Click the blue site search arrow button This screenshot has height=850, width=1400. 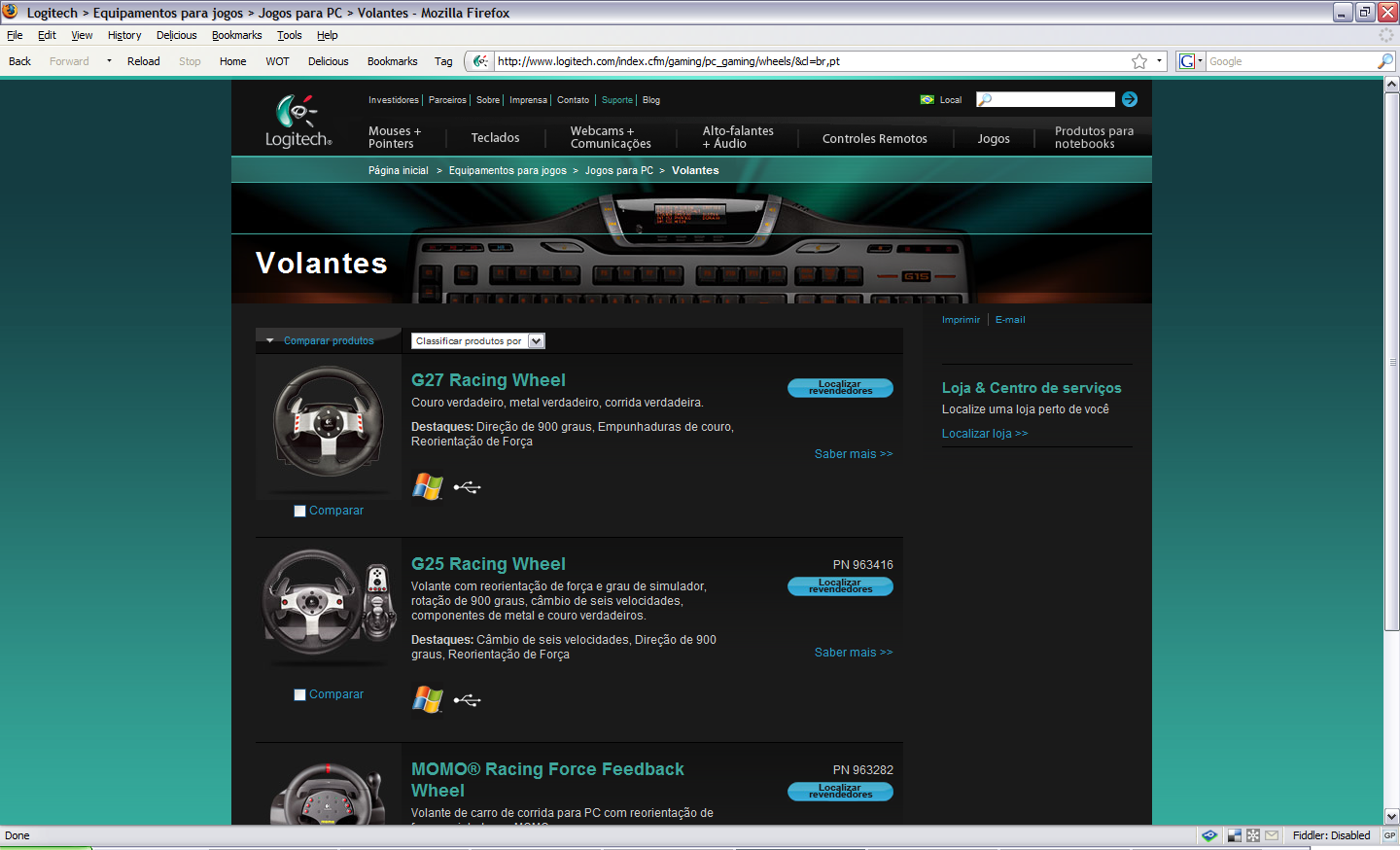tap(1129, 99)
